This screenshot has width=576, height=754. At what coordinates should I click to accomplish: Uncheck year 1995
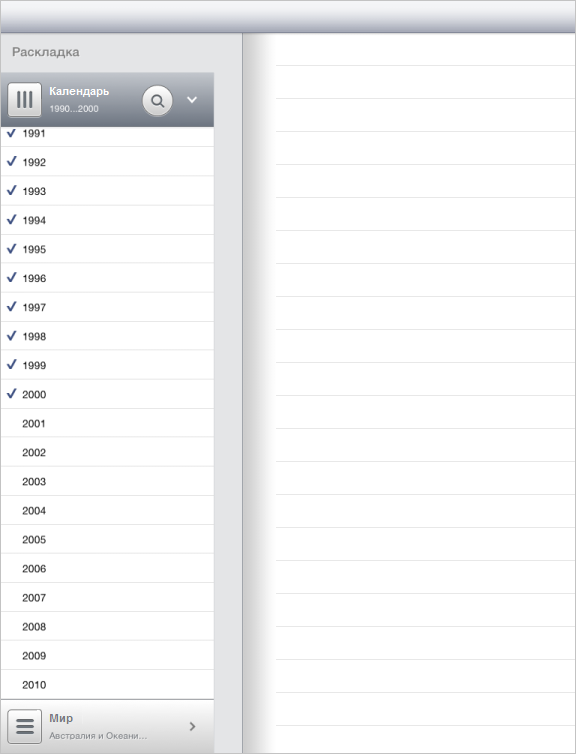click(x=107, y=249)
